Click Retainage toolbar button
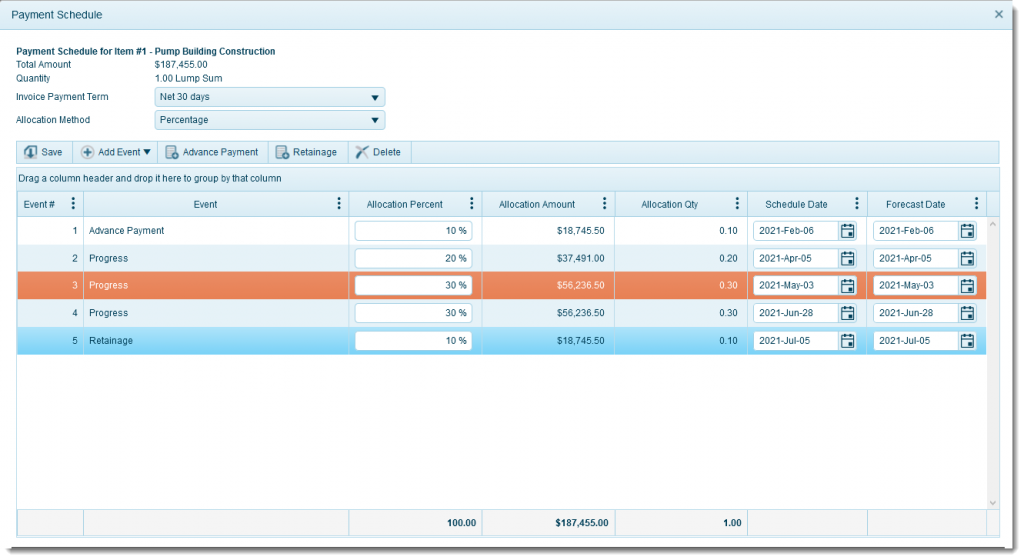The image size is (1024, 560). coord(307,152)
